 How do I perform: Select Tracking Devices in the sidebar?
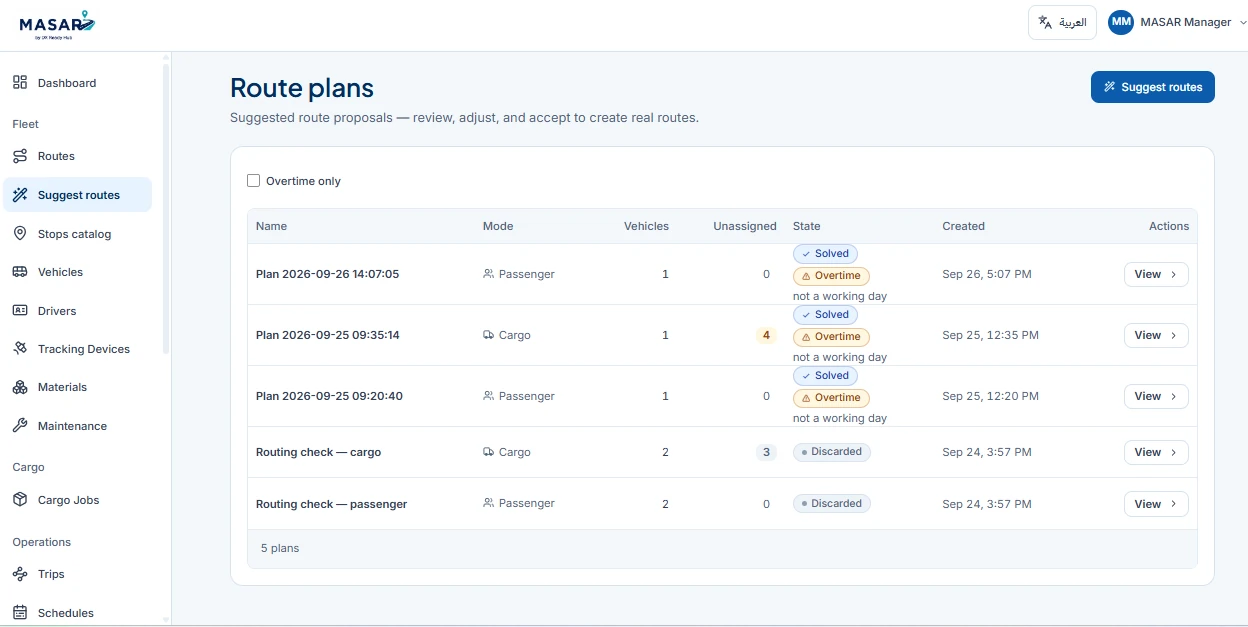[x=78, y=349]
